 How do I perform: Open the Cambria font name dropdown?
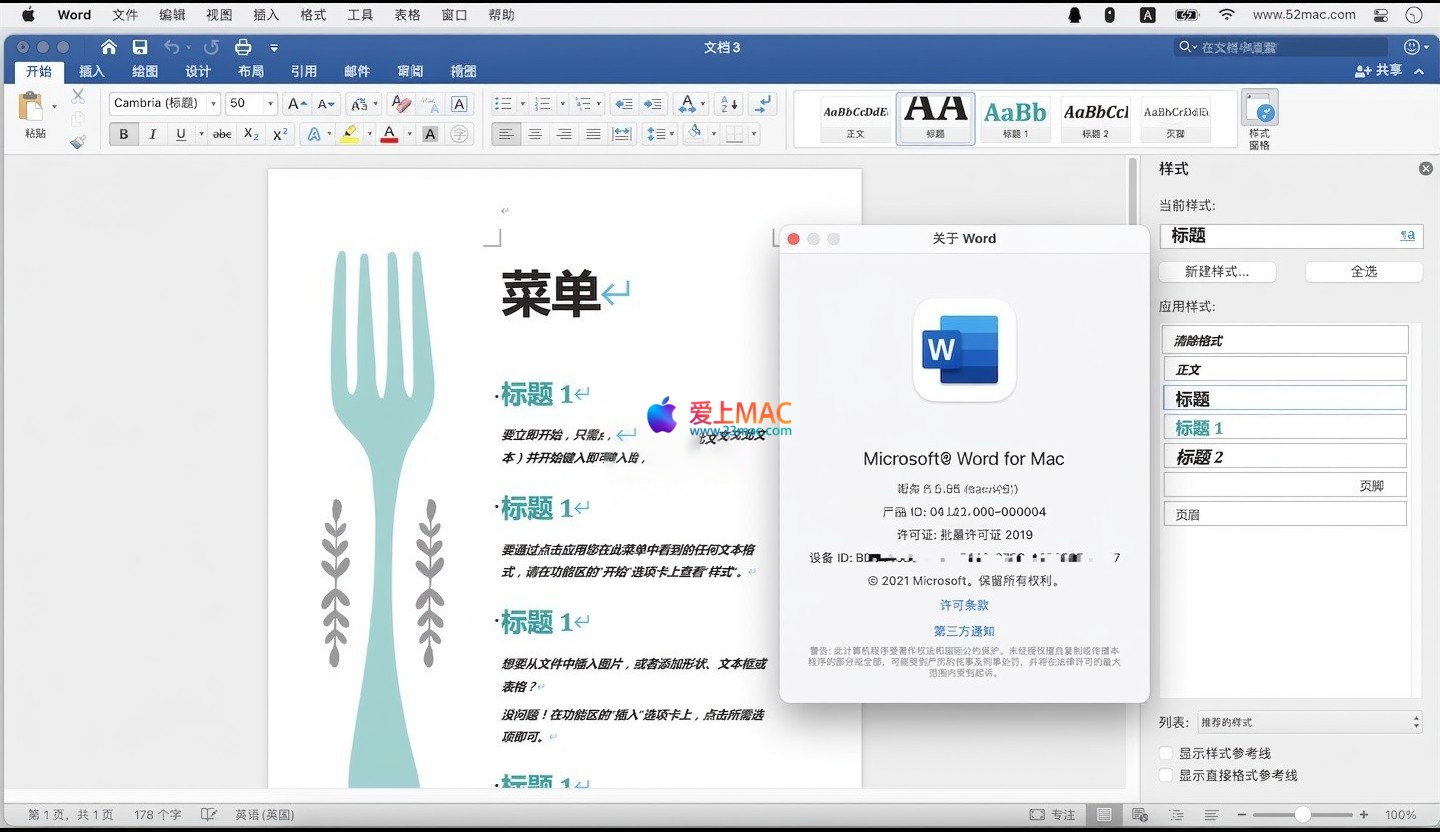(x=213, y=103)
